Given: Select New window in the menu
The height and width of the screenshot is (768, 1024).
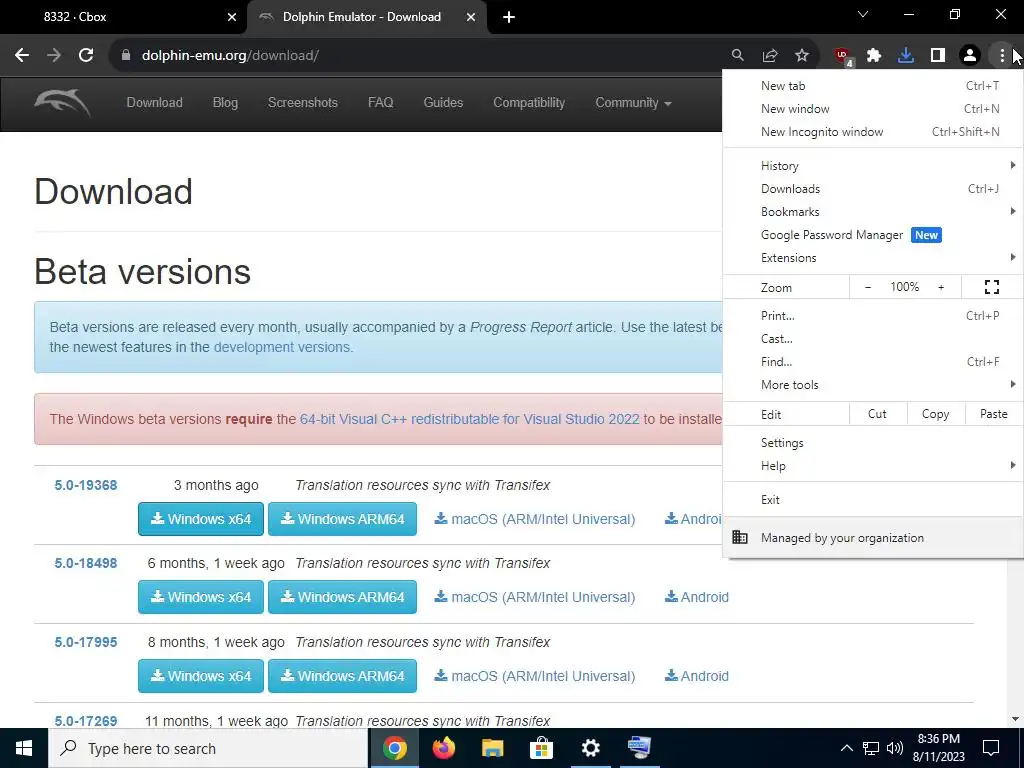Looking at the screenshot, I should tap(873, 108).
